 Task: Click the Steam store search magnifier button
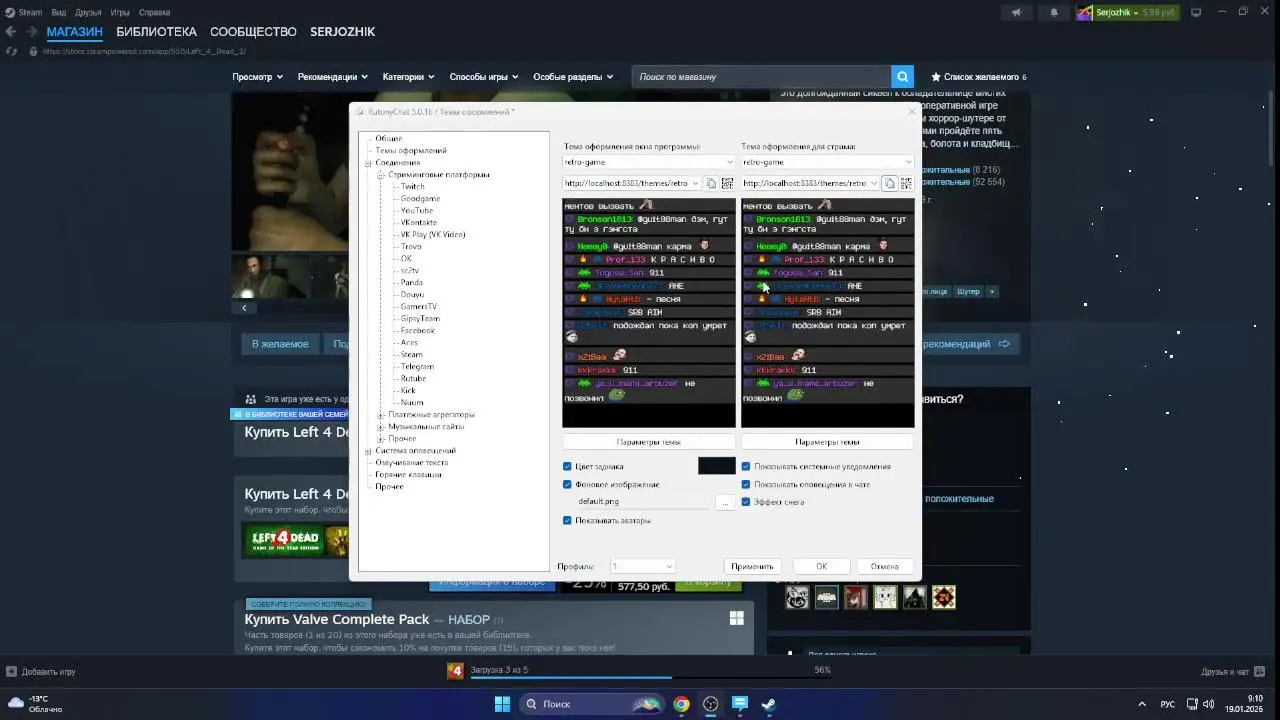(x=903, y=77)
